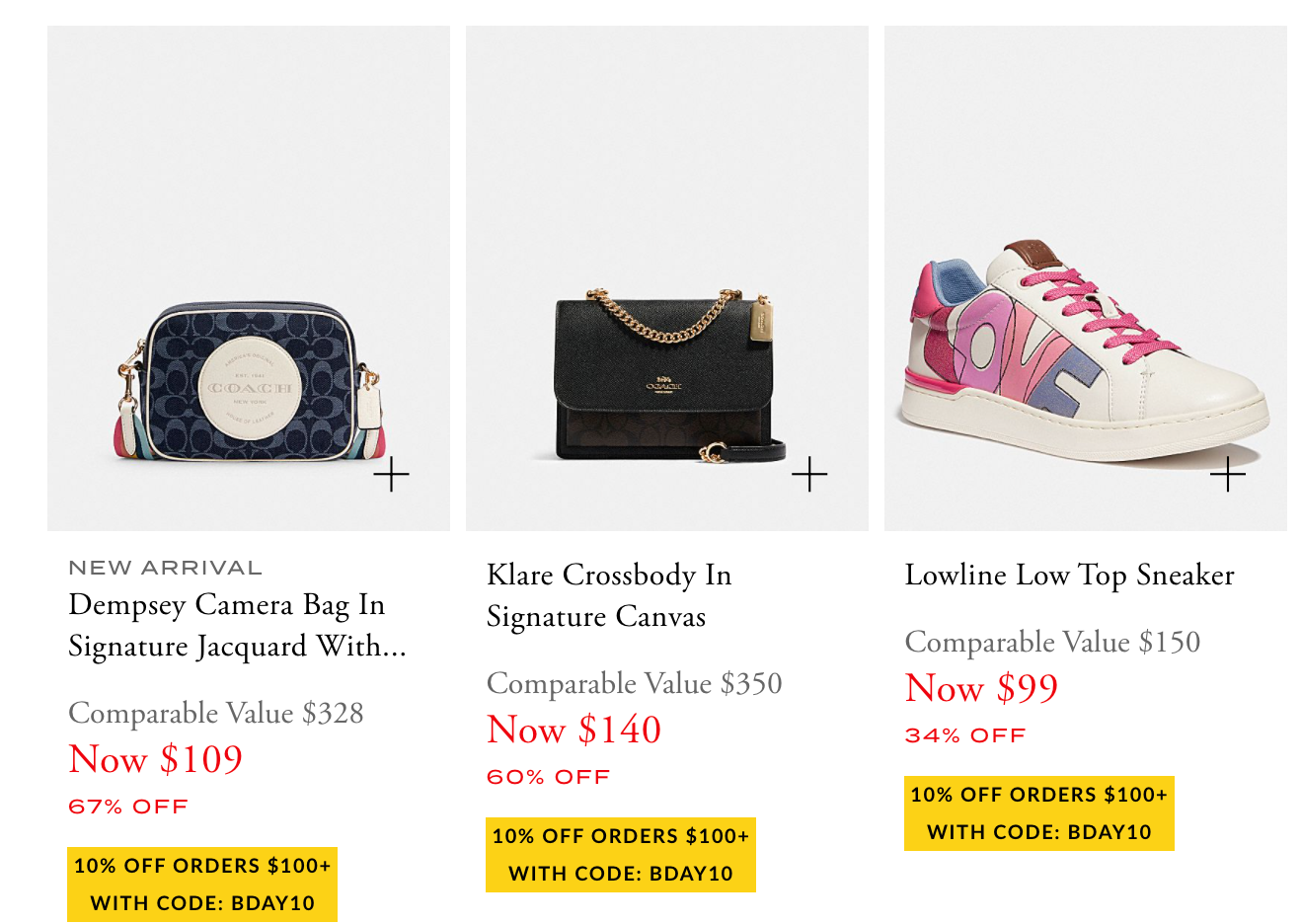Click the Now $99 price
The height and width of the screenshot is (924, 1301).
(981, 688)
